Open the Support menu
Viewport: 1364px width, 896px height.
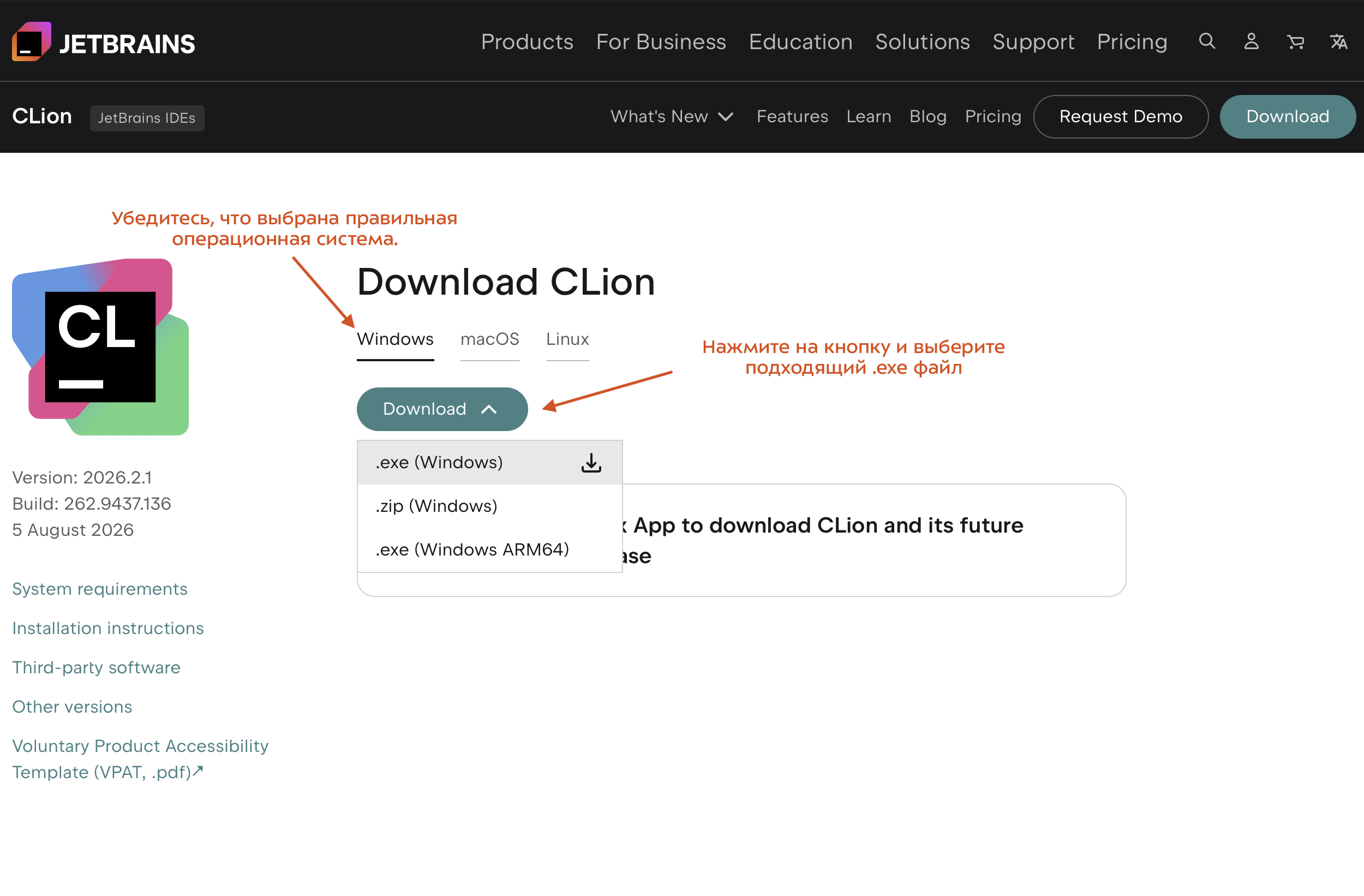coord(1033,42)
